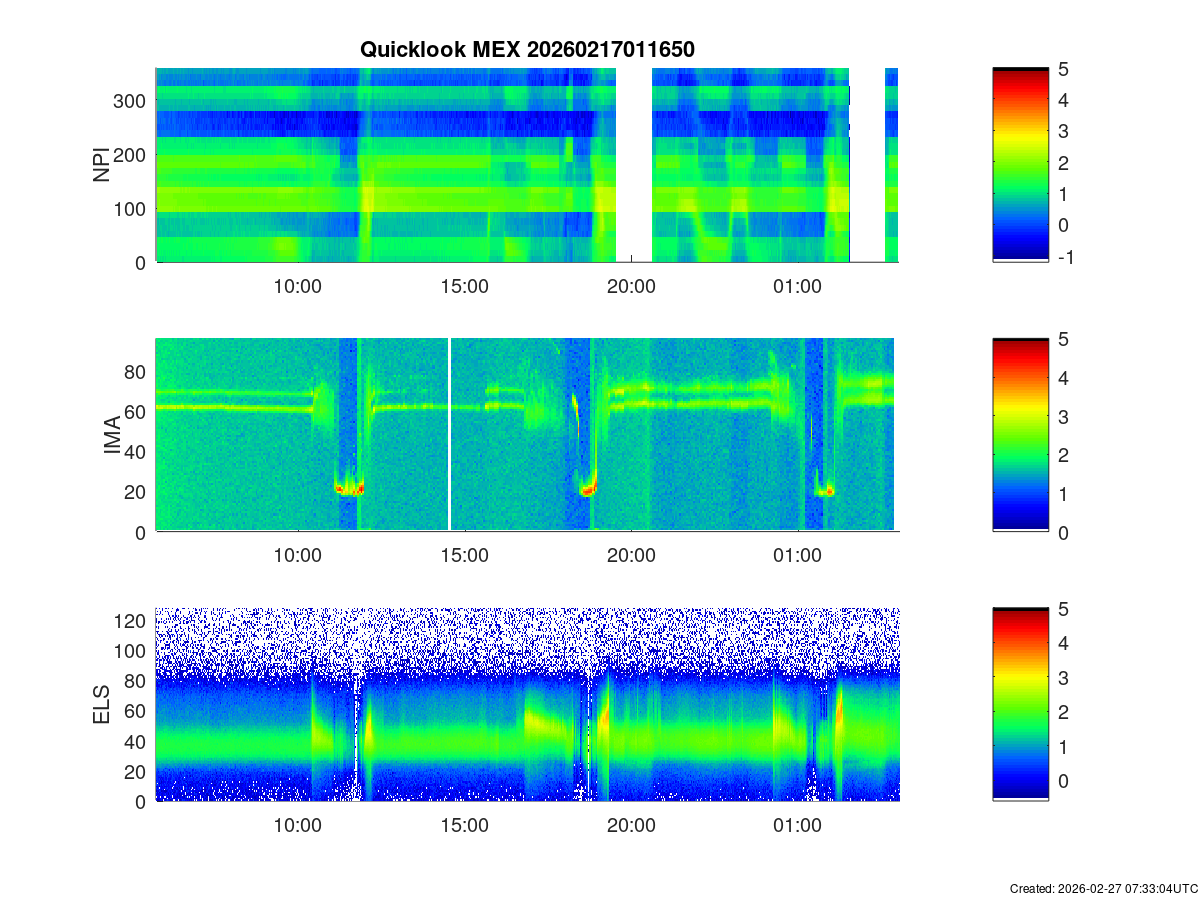Click the Created timestamp text at bottom
Screen dimensions: 1200x900
click(1103, 888)
